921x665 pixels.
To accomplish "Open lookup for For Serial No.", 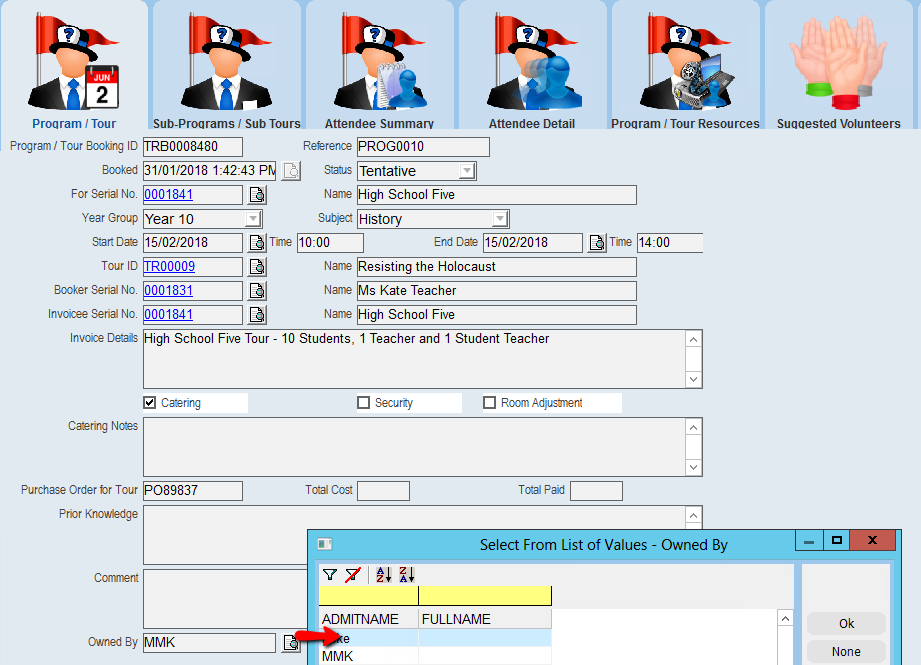I will pyautogui.click(x=257, y=195).
